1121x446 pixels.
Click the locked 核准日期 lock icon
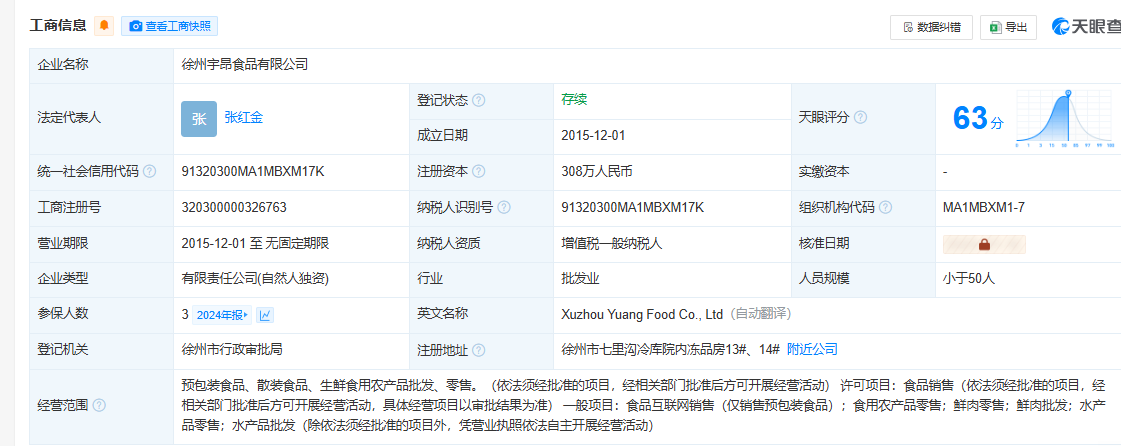984,244
